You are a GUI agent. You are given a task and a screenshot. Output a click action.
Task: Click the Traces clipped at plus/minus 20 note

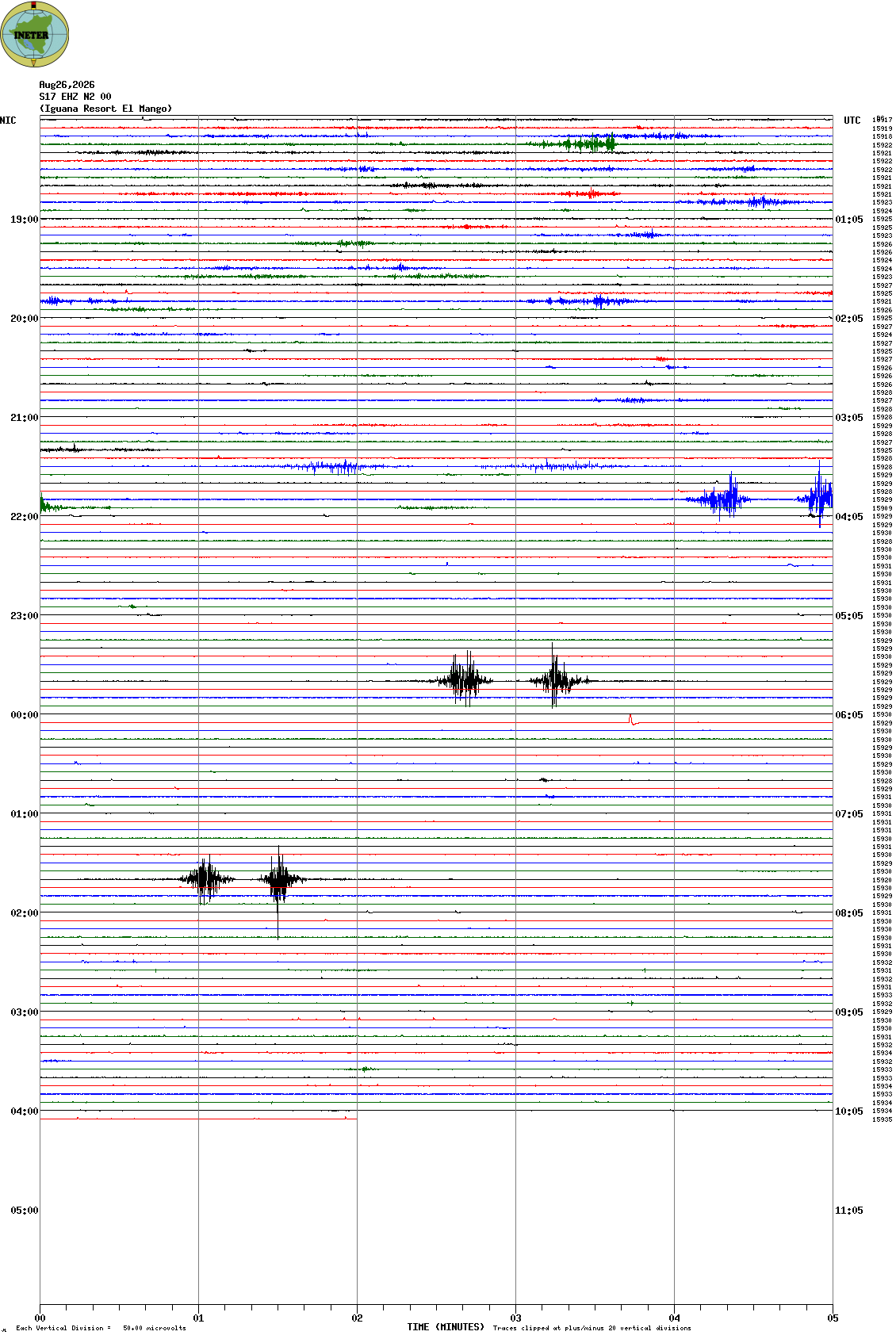(x=592, y=1328)
